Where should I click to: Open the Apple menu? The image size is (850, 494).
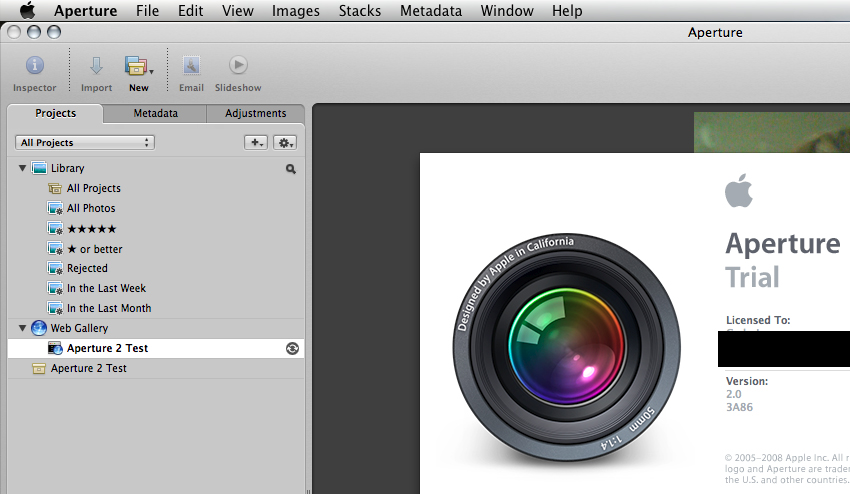tap(28, 10)
